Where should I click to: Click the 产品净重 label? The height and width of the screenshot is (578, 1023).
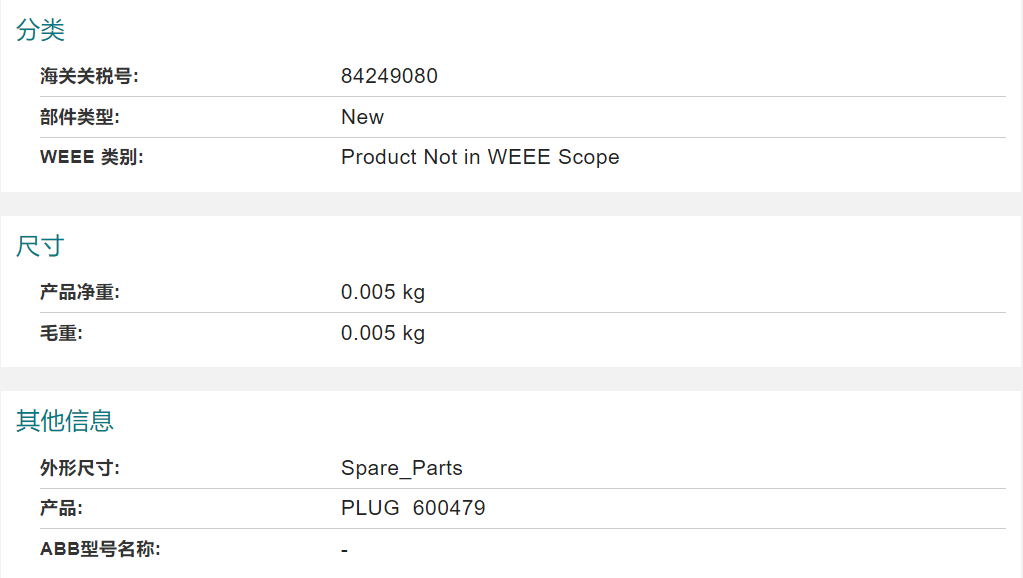coord(80,292)
